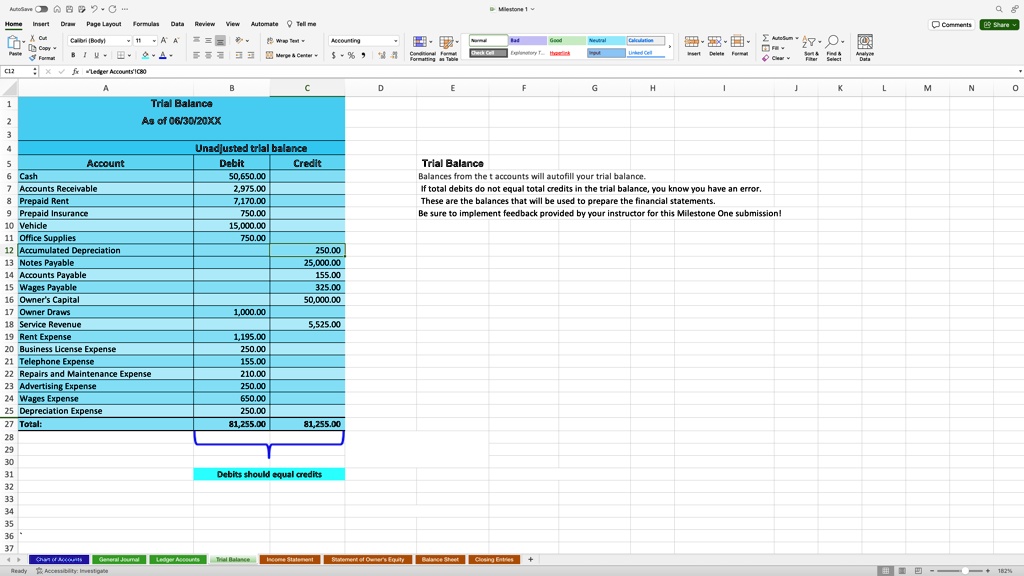Switch to the Formulas ribbon tab
This screenshot has width=1024, height=576.
point(146,24)
